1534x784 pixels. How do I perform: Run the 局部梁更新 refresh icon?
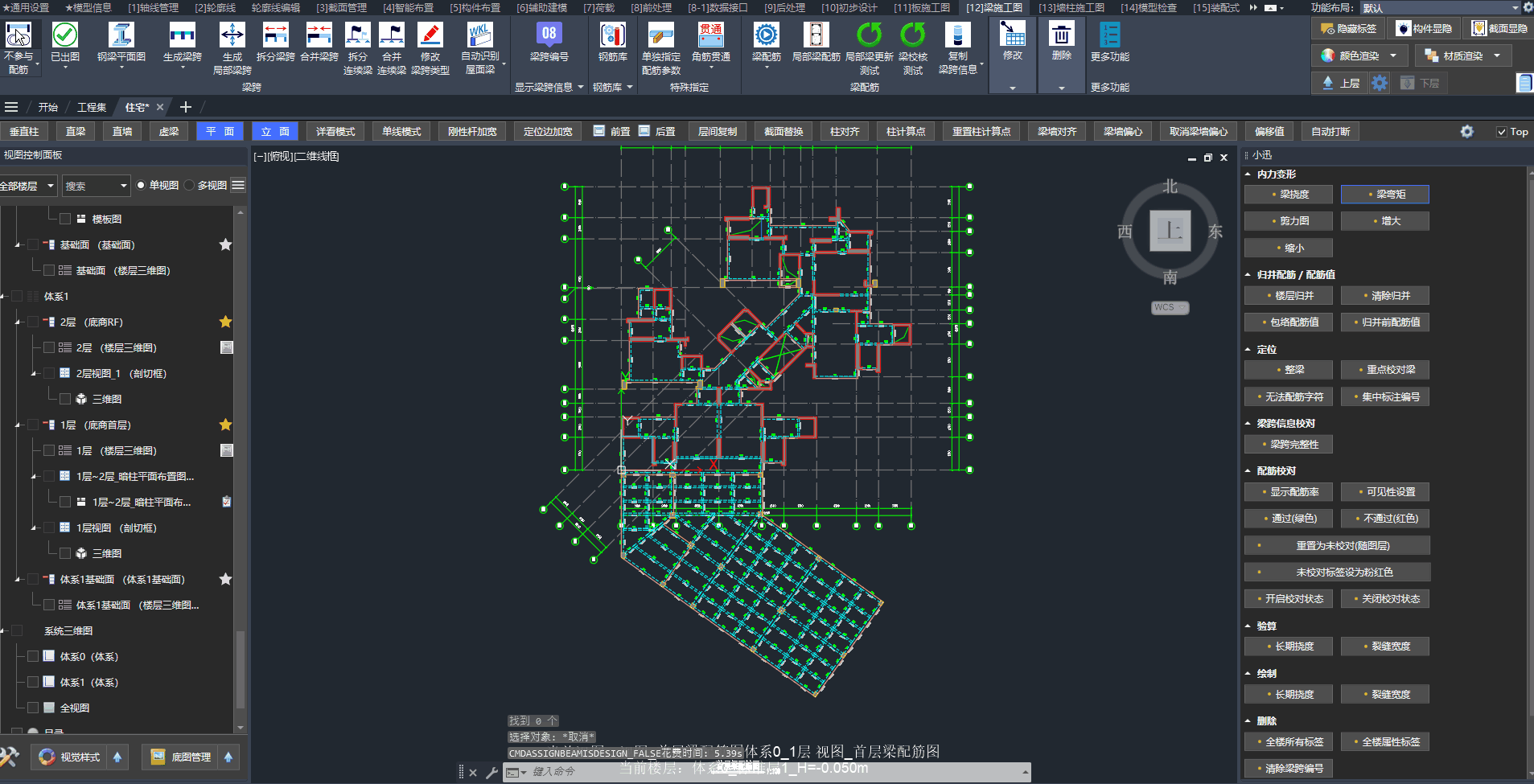(869, 35)
